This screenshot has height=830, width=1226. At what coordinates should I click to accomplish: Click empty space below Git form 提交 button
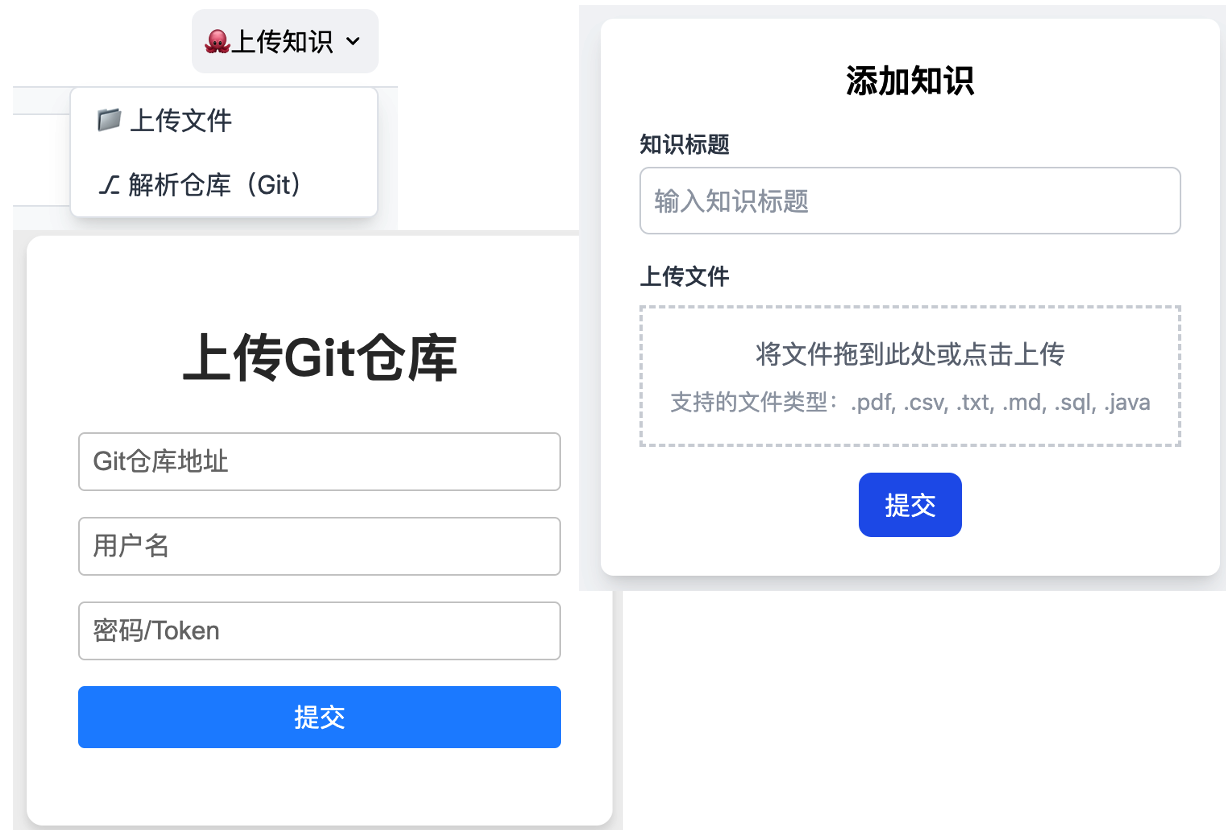[319, 785]
